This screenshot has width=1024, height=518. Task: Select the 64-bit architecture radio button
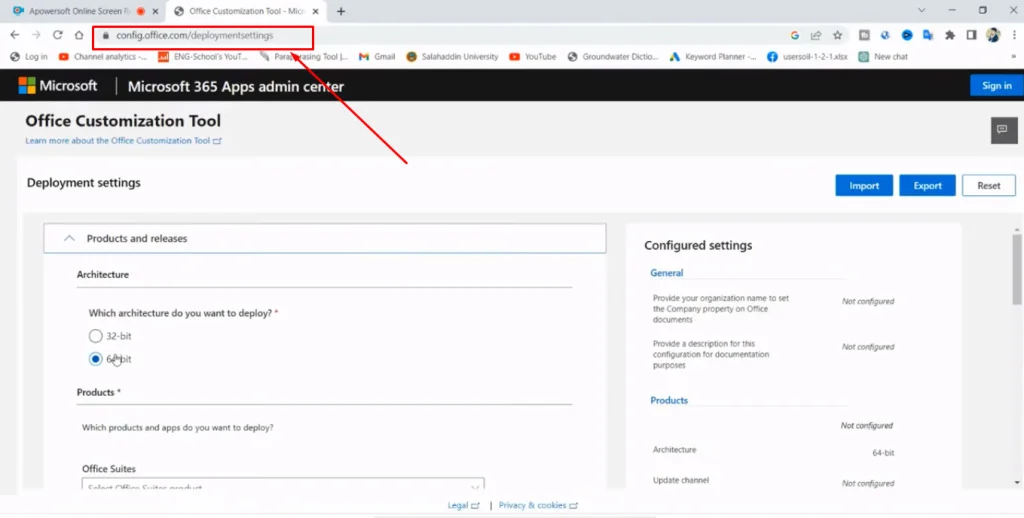96,359
